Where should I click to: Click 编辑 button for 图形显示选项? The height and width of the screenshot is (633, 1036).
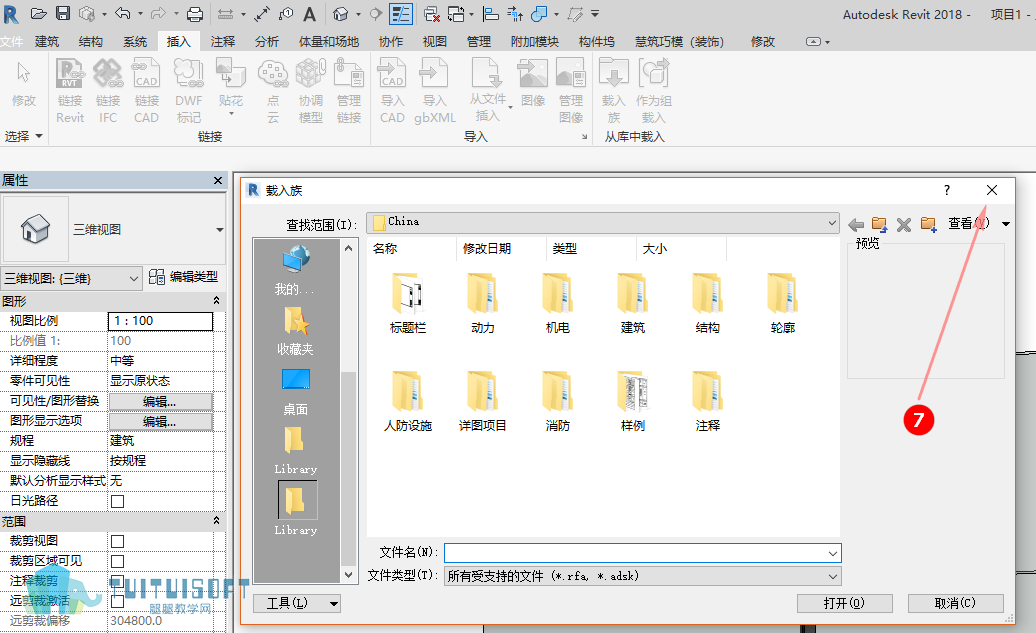[160, 422]
